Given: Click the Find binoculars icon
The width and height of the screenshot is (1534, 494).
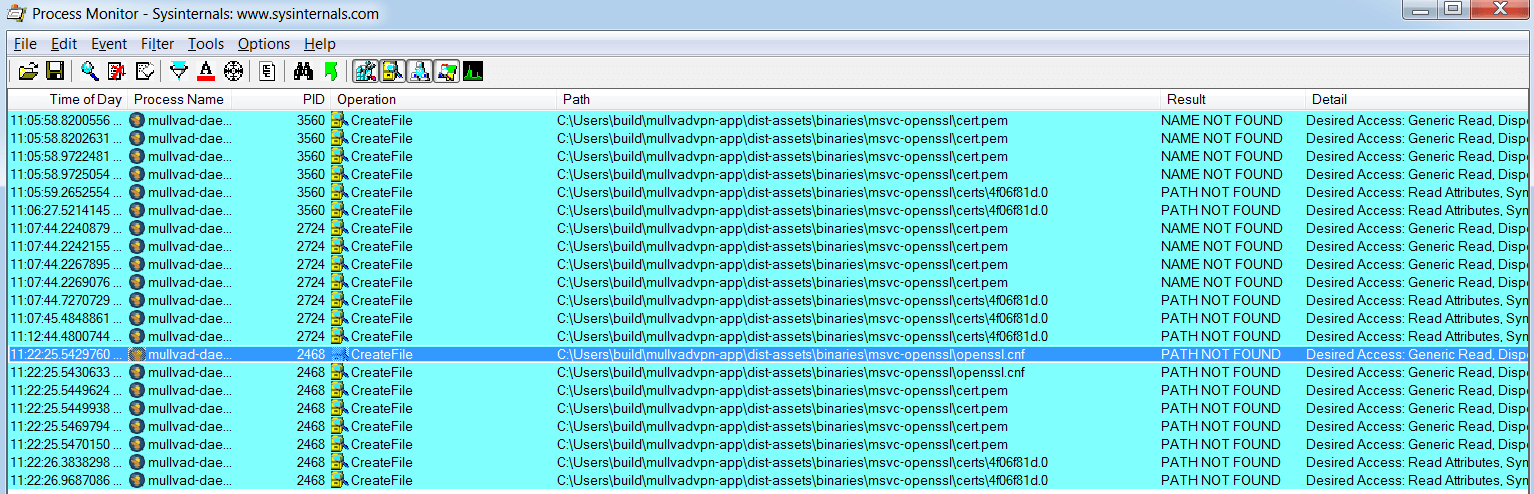Looking at the screenshot, I should click(304, 71).
